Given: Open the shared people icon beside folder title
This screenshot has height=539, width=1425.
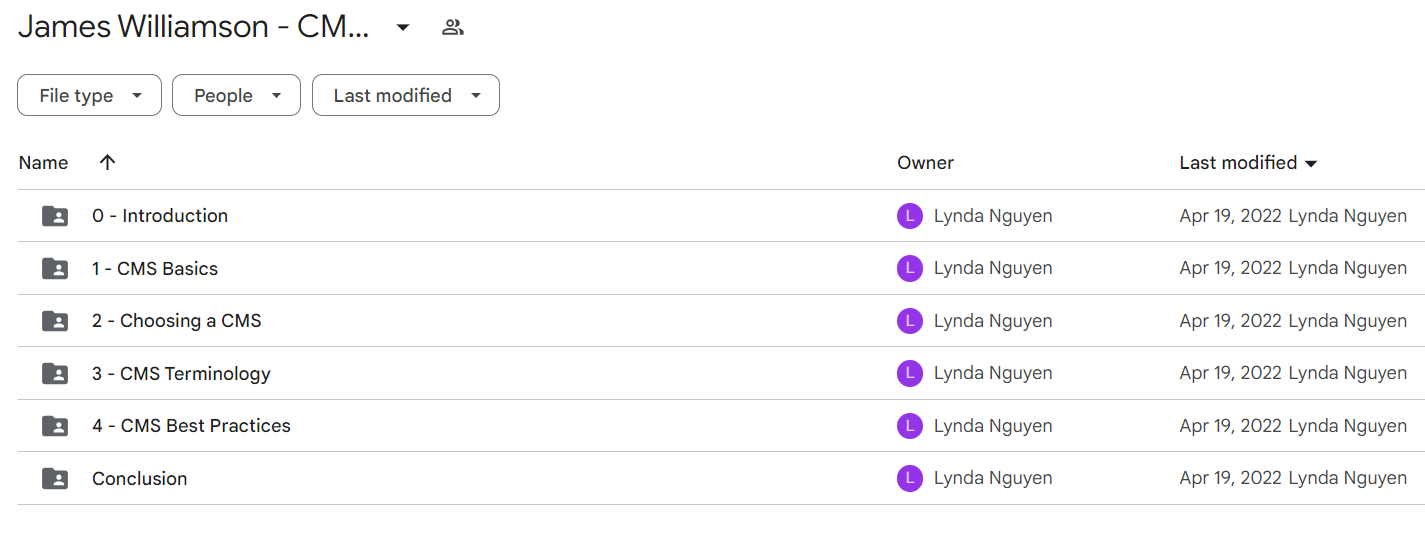Looking at the screenshot, I should [x=453, y=27].
